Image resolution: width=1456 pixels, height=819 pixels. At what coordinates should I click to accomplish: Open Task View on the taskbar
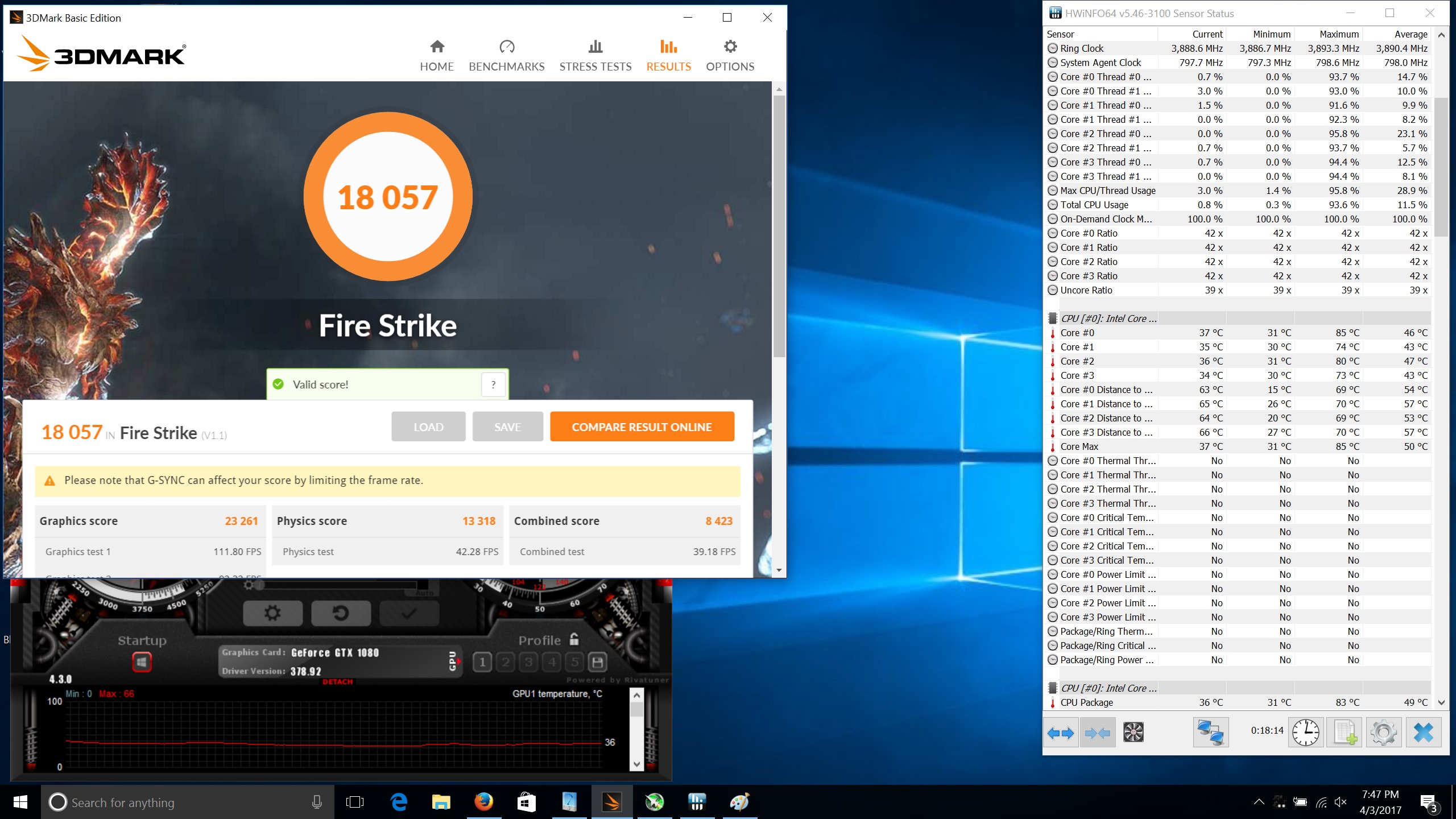[x=355, y=803]
